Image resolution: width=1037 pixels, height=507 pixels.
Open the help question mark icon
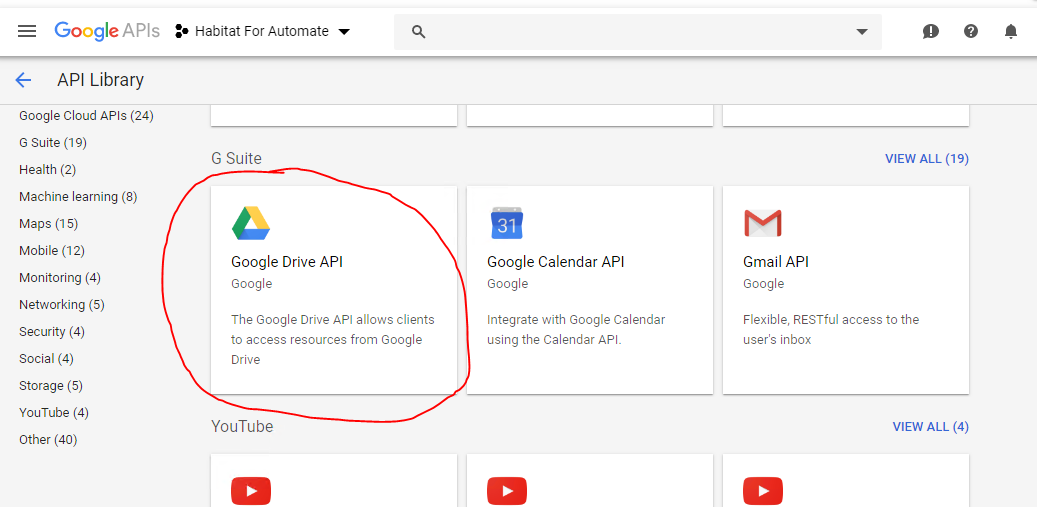[970, 31]
